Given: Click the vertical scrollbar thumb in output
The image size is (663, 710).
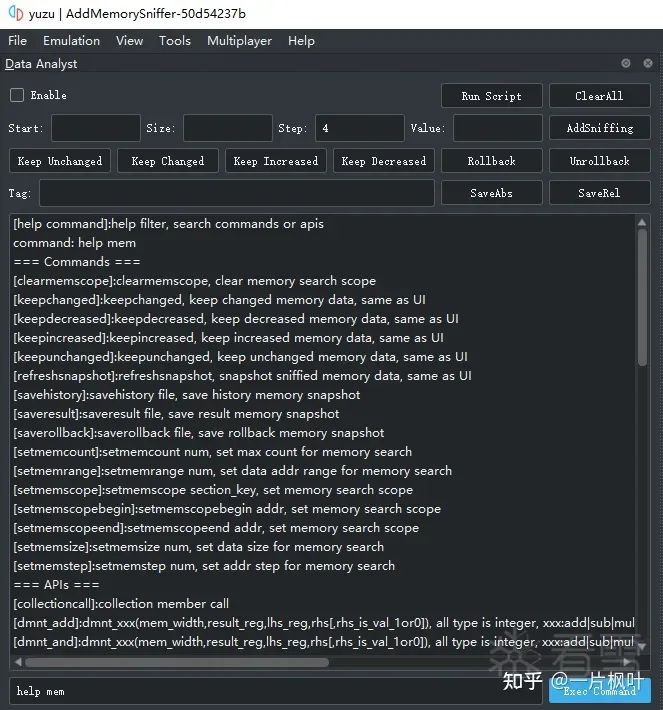Looking at the screenshot, I should [642, 297].
